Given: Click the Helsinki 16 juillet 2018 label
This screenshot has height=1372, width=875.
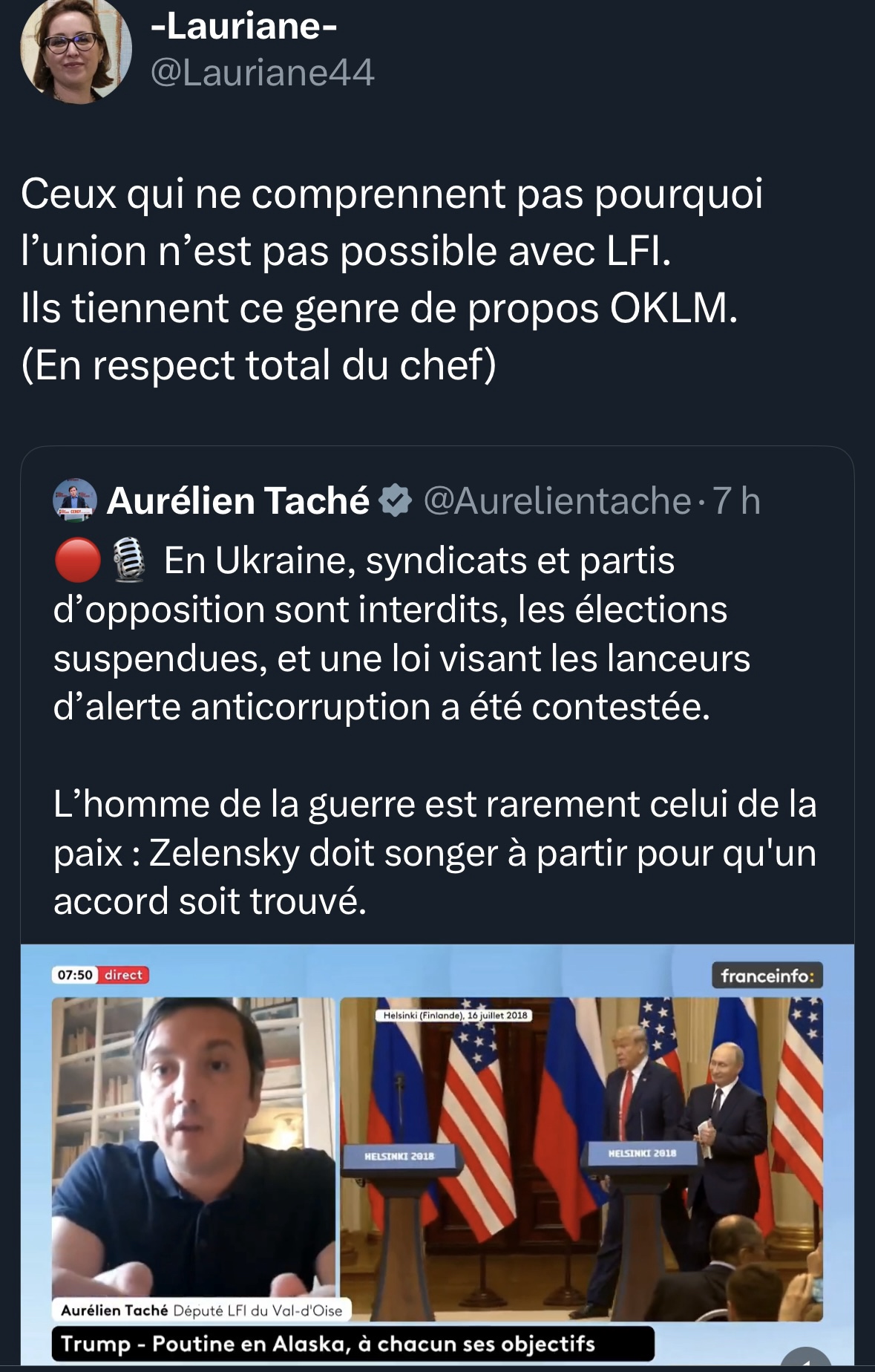Looking at the screenshot, I should point(455,1015).
